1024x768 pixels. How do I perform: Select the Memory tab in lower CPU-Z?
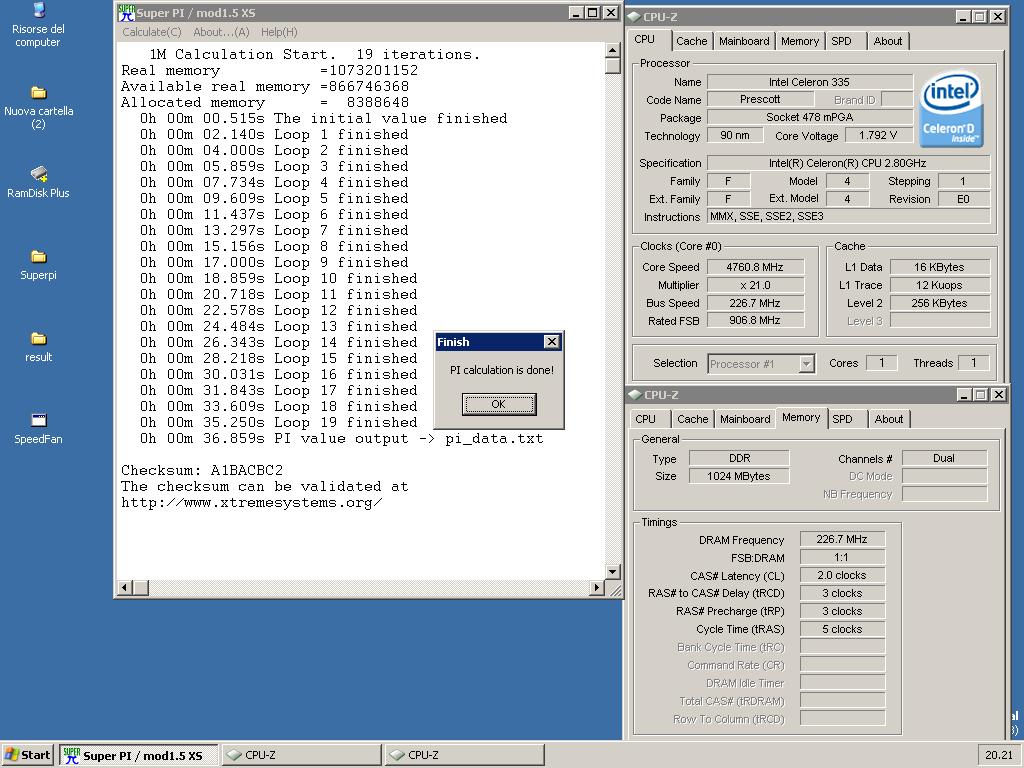click(801, 417)
